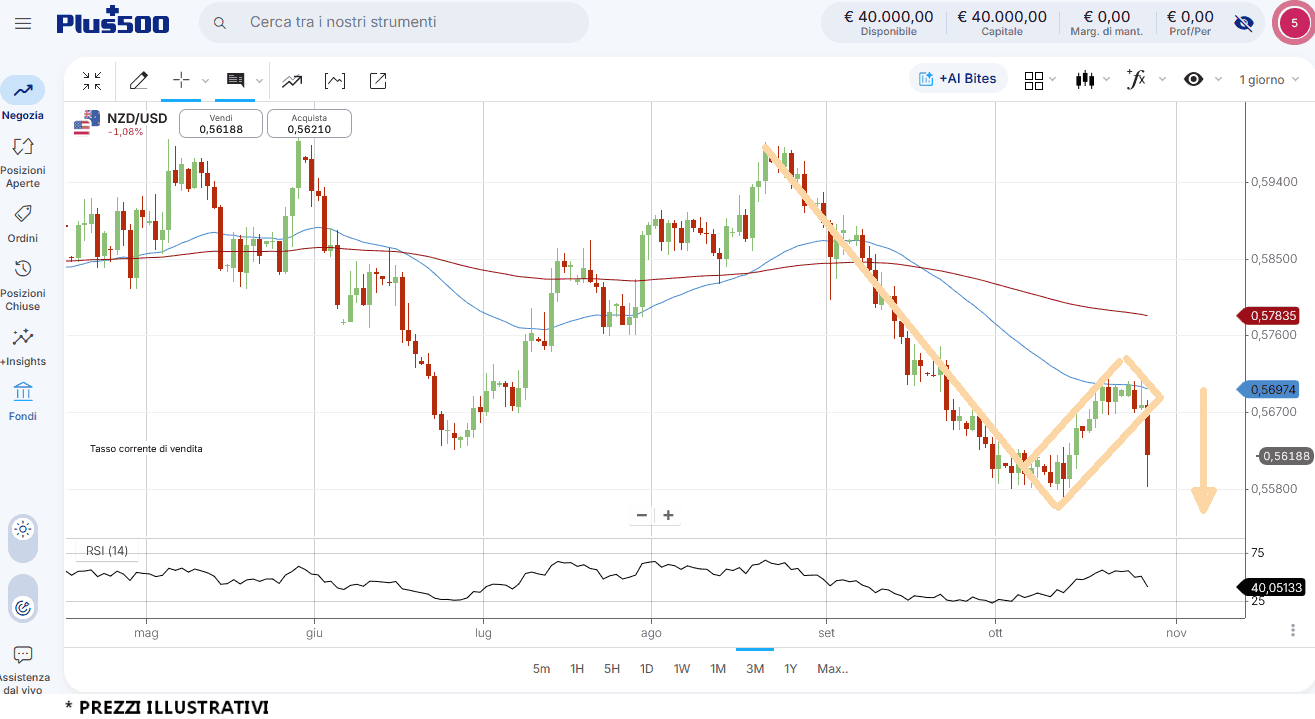Click the circular arrow icon in sidebar
Image resolution: width=1315 pixels, height=719 pixels.
pyautogui.click(x=23, y=607)
